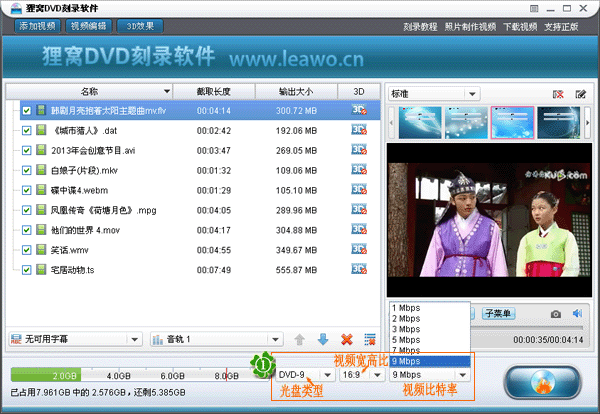Take snapshot with camera icon
The width and height of the screenshot is (600, 414).
point(556,314)
